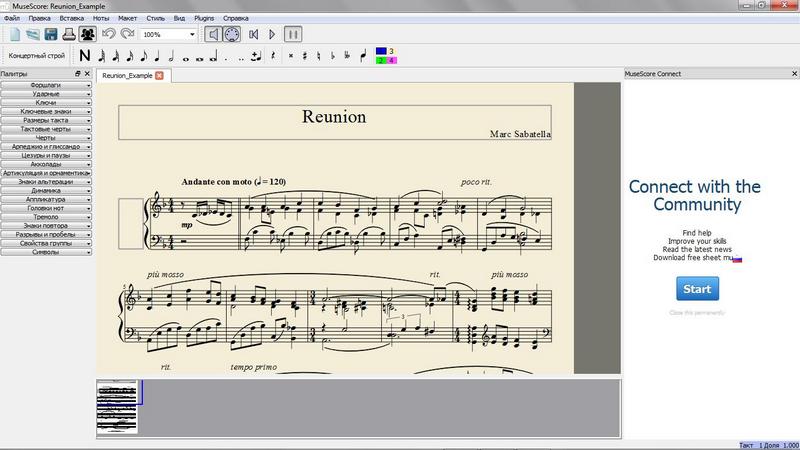The height and width of the screenshot is (450, 800).
Task: Open the Вставка menu
Action: coord(72,18)
